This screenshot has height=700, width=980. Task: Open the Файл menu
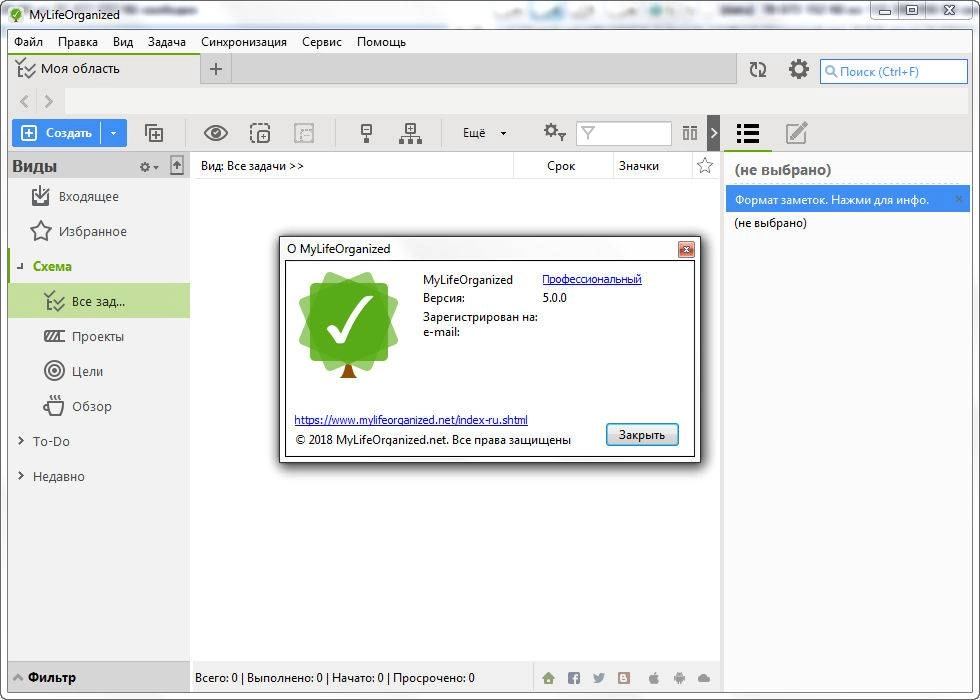29,42
